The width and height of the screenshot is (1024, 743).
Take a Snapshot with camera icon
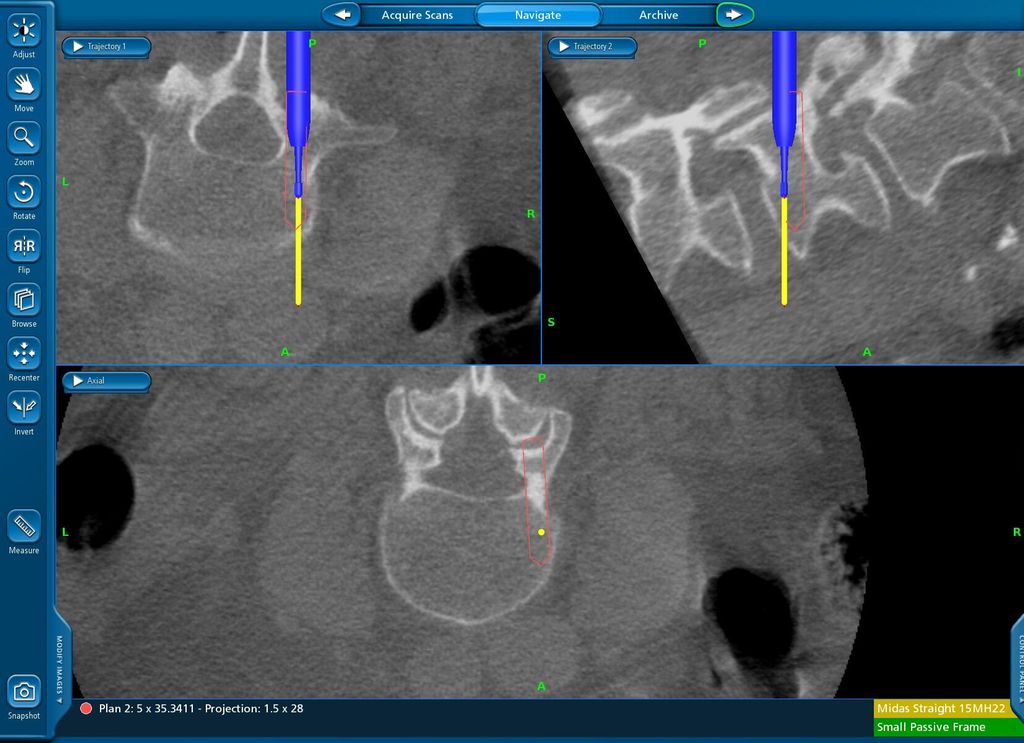pos(24,692)
